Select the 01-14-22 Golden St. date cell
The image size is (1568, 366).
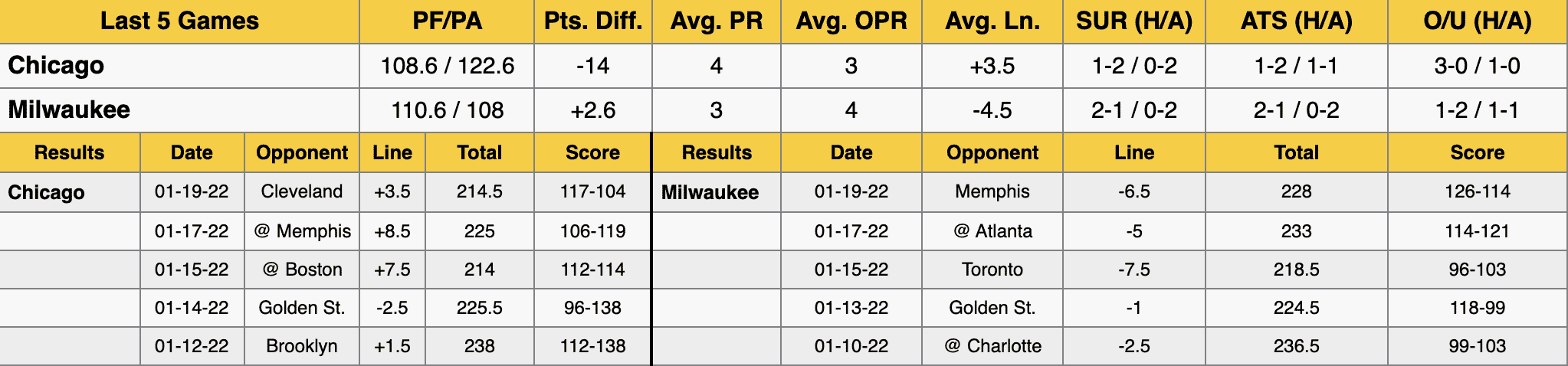192,308
